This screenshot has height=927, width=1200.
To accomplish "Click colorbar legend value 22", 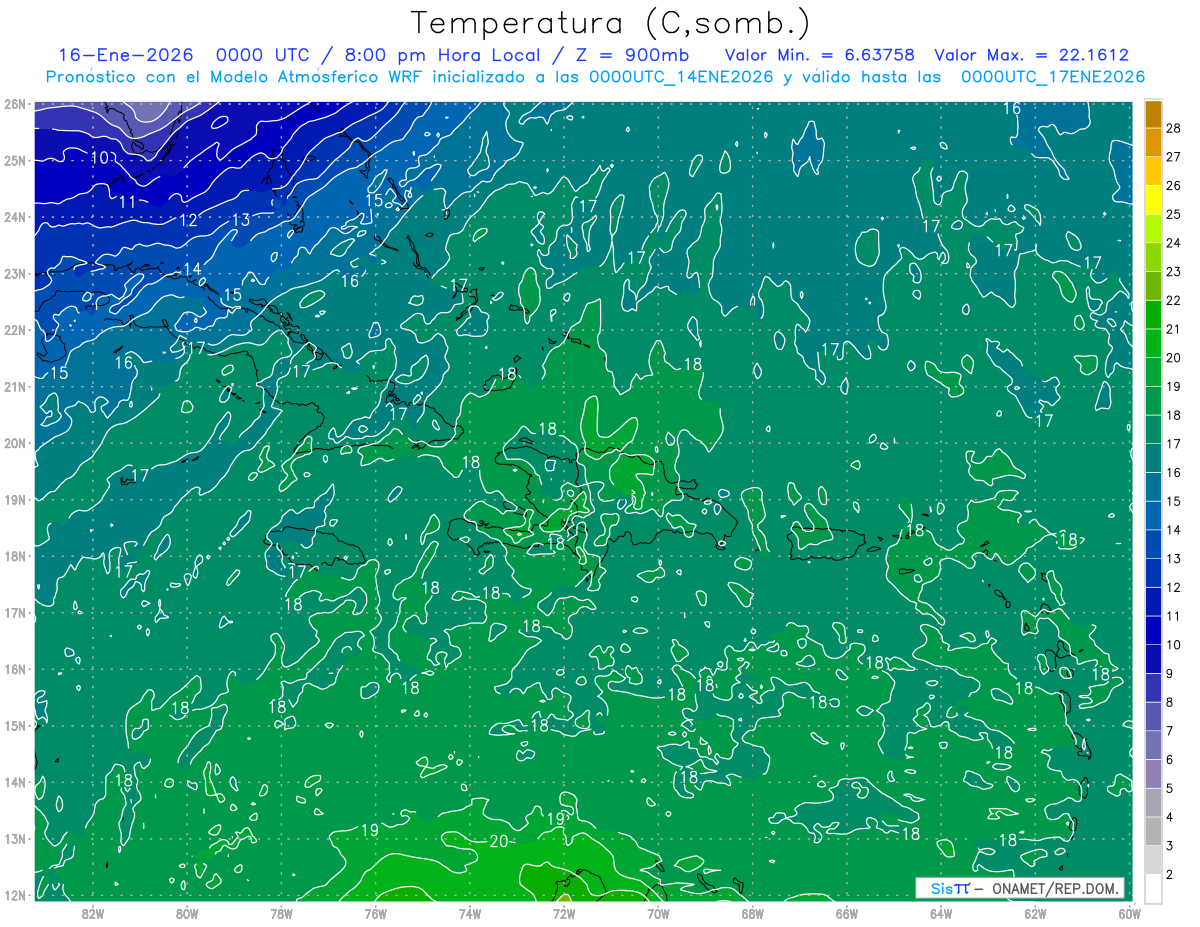I will [1173, 300].
